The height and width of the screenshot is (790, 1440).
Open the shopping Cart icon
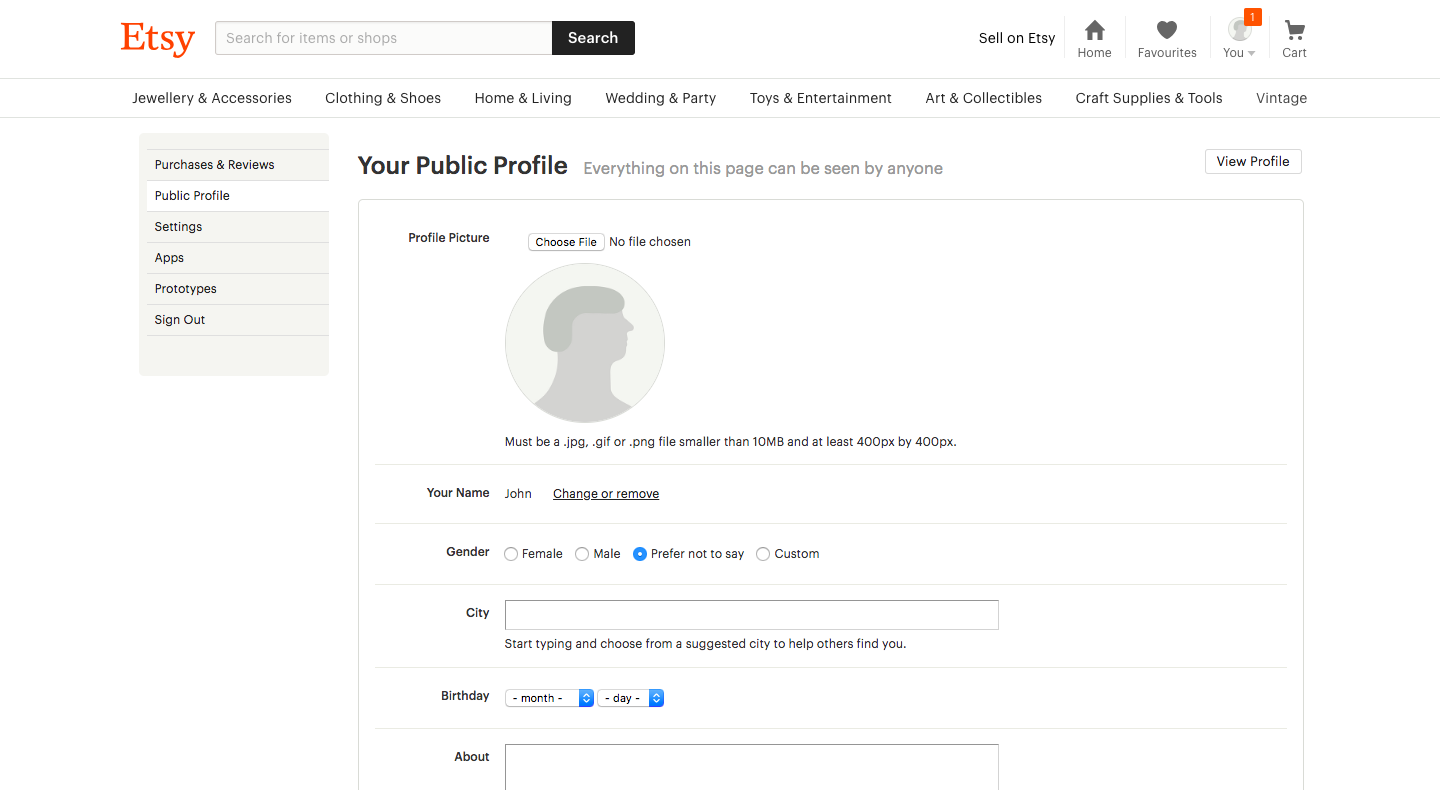point(1294,31)
